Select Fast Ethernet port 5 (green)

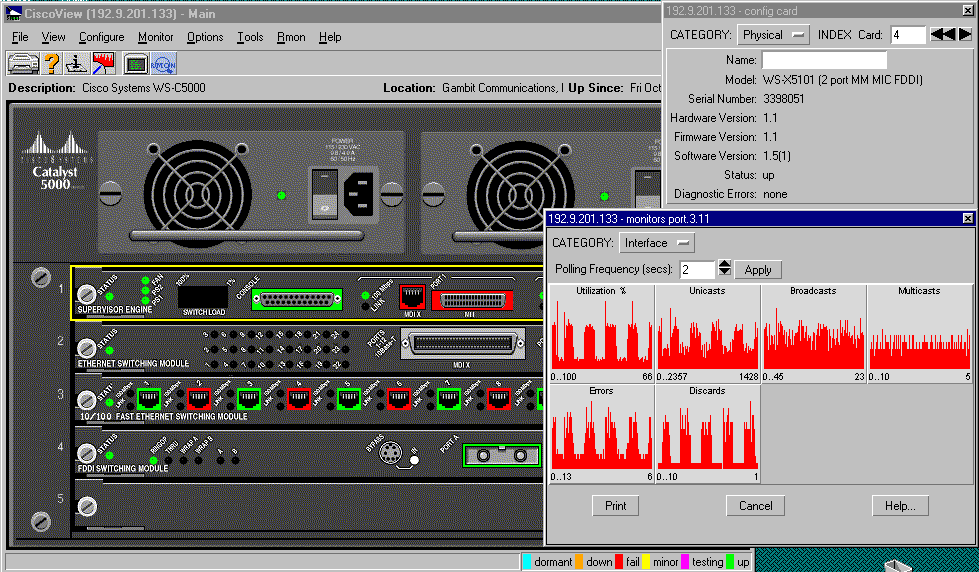click(348, 398)
